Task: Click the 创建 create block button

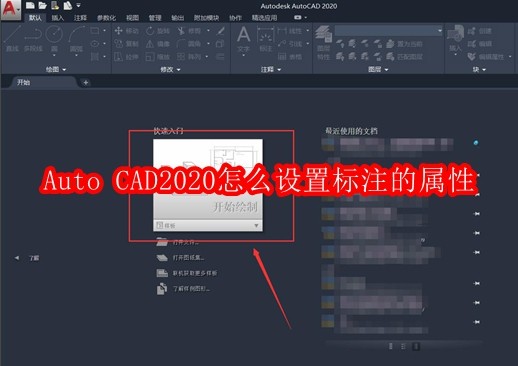Action: (x=480, y=31)
